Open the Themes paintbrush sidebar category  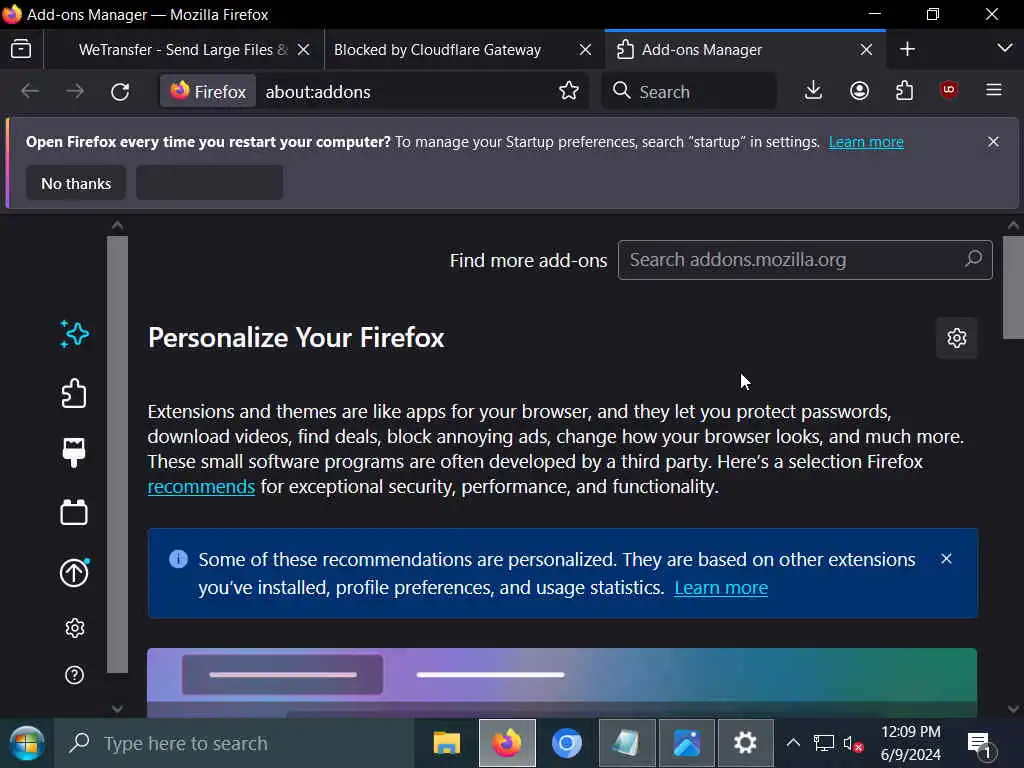pos(74,453)
